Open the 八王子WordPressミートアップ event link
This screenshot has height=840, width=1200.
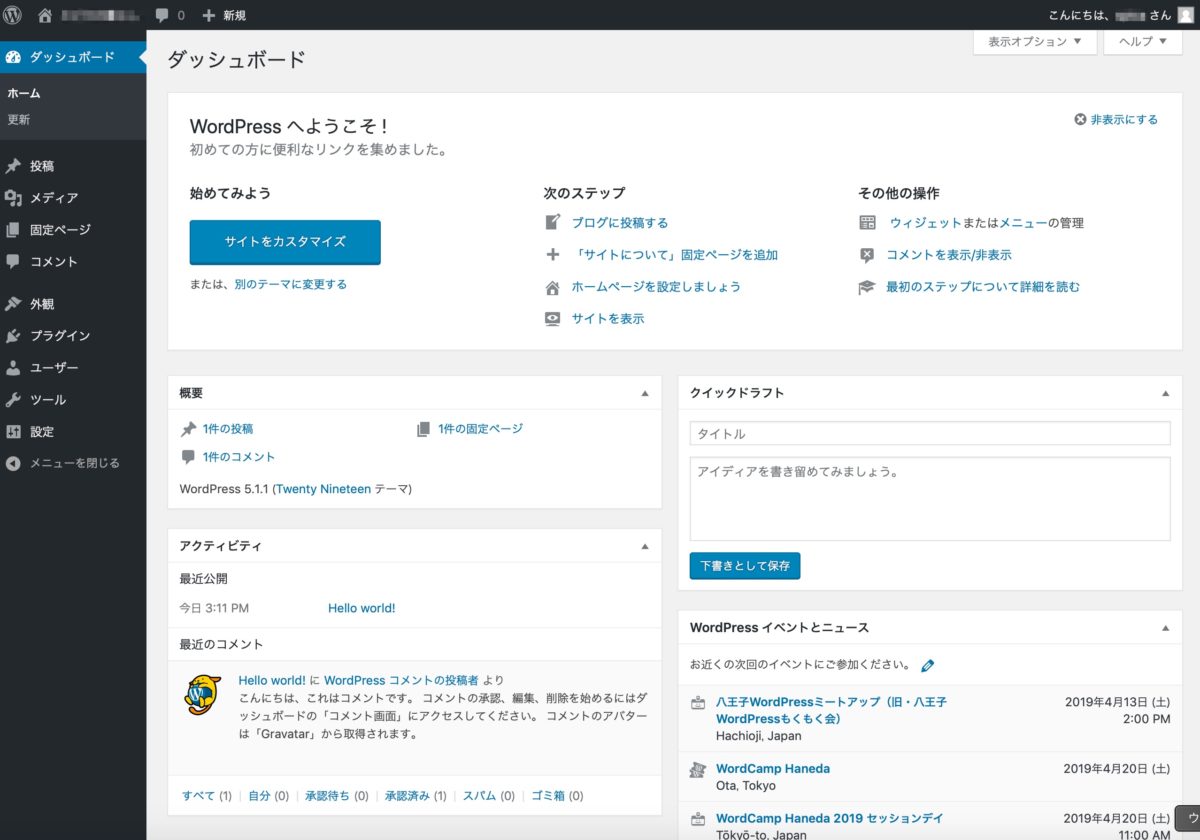[x=831, y=710]
